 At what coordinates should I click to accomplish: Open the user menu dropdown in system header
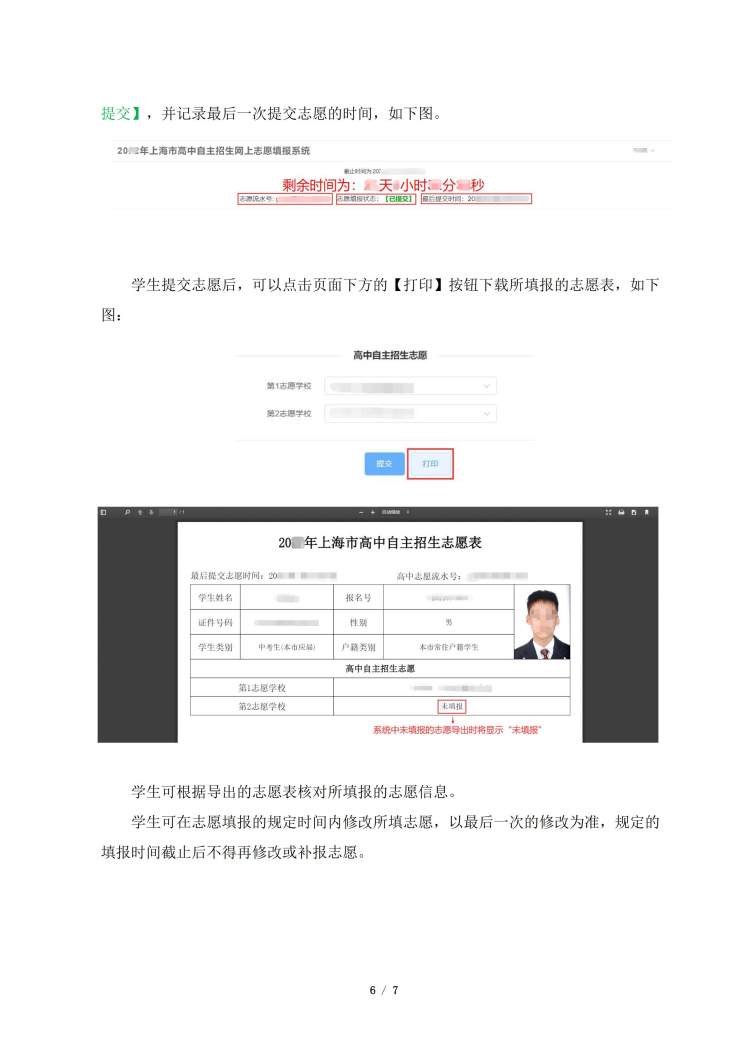coord(643,150)
